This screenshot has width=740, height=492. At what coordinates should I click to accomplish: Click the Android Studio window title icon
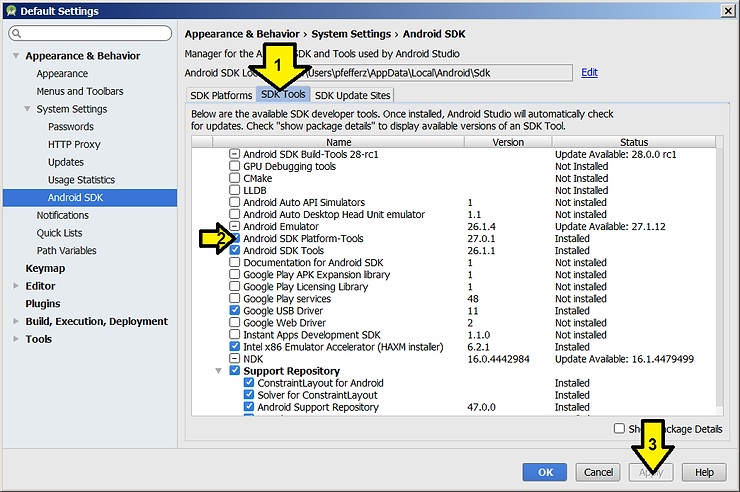click(11, 11)
